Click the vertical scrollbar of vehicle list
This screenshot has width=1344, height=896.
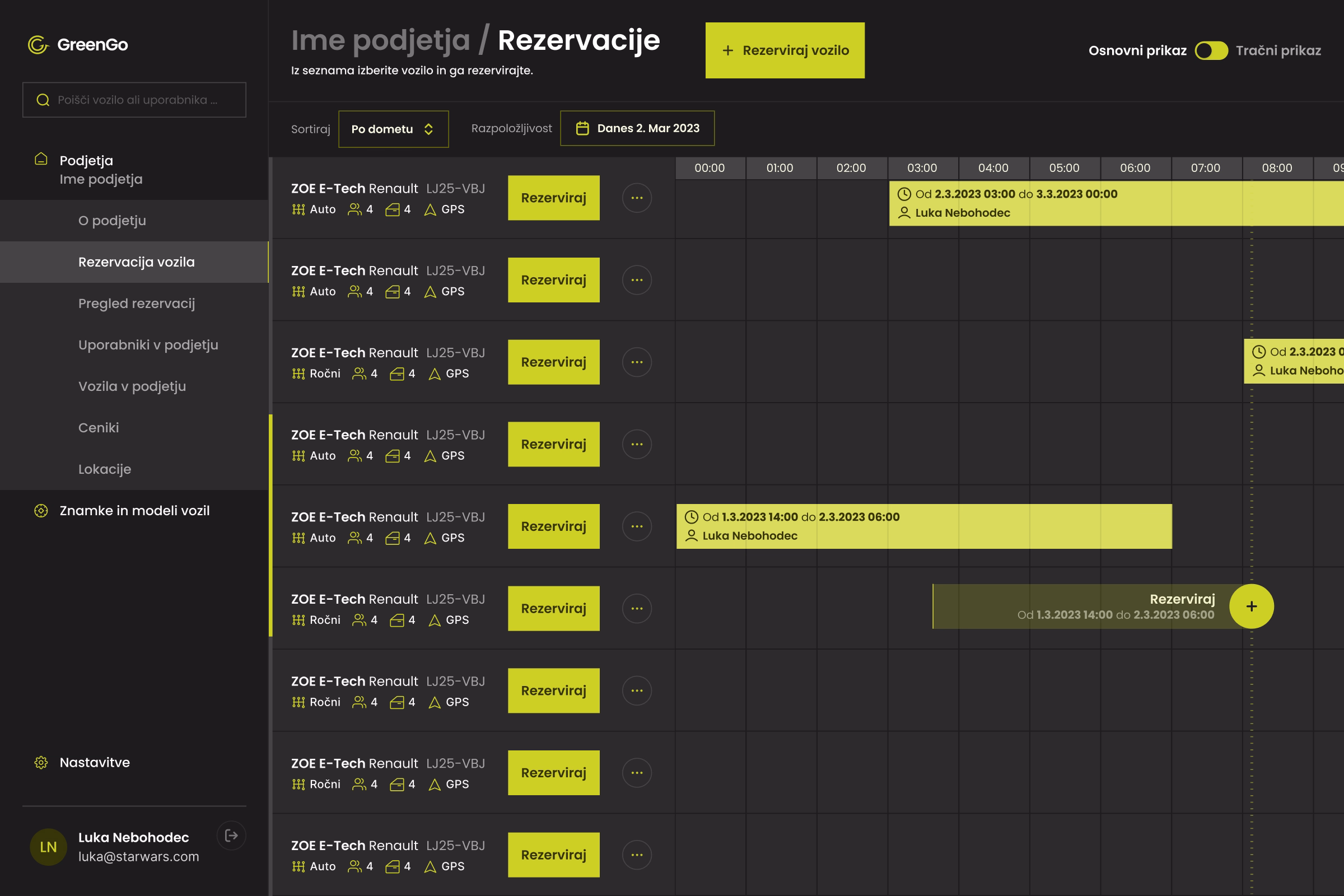[270, 525]
